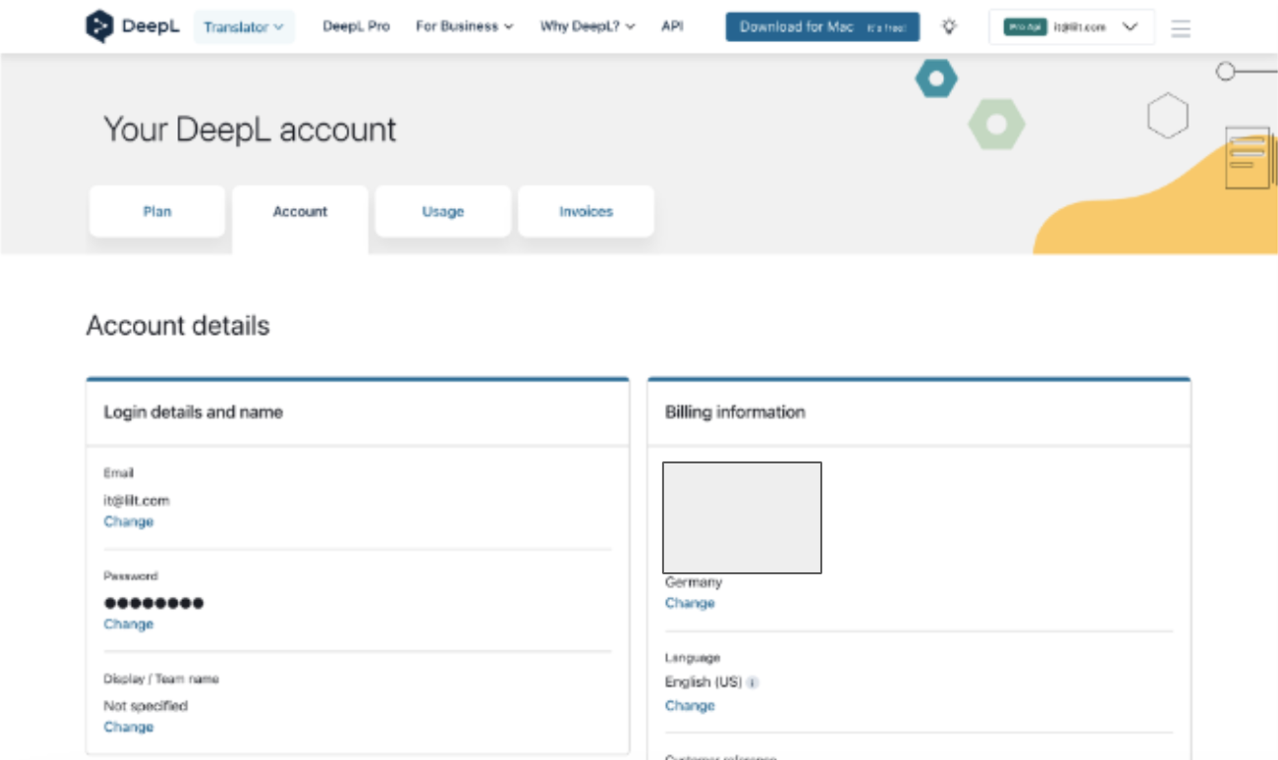1278x760 pixels.
Task: Click the masked password dots
Action: coord(154,603)
